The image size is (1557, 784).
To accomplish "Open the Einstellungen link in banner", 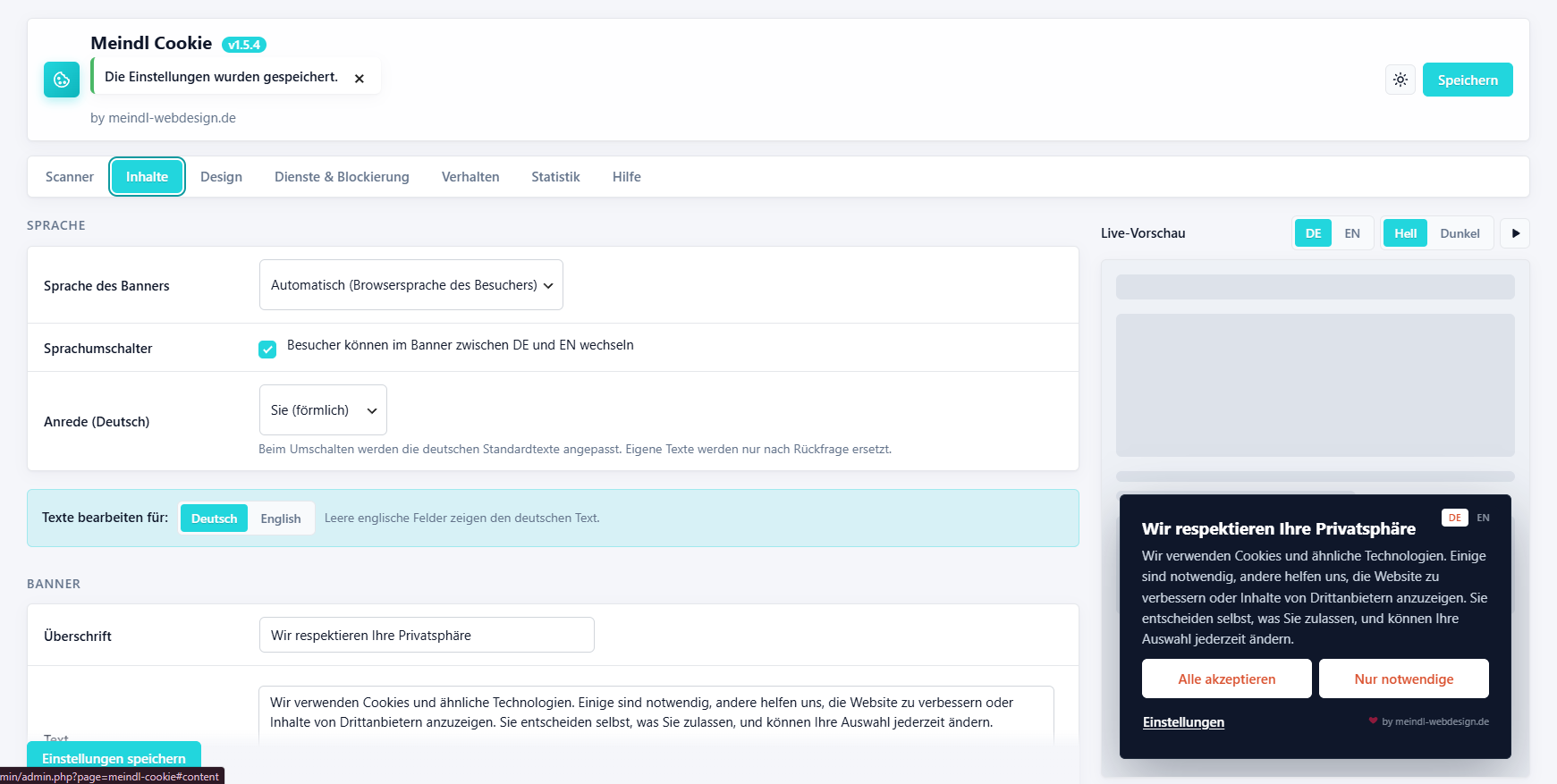I will pyautogui.click(x=1183, y=722).
